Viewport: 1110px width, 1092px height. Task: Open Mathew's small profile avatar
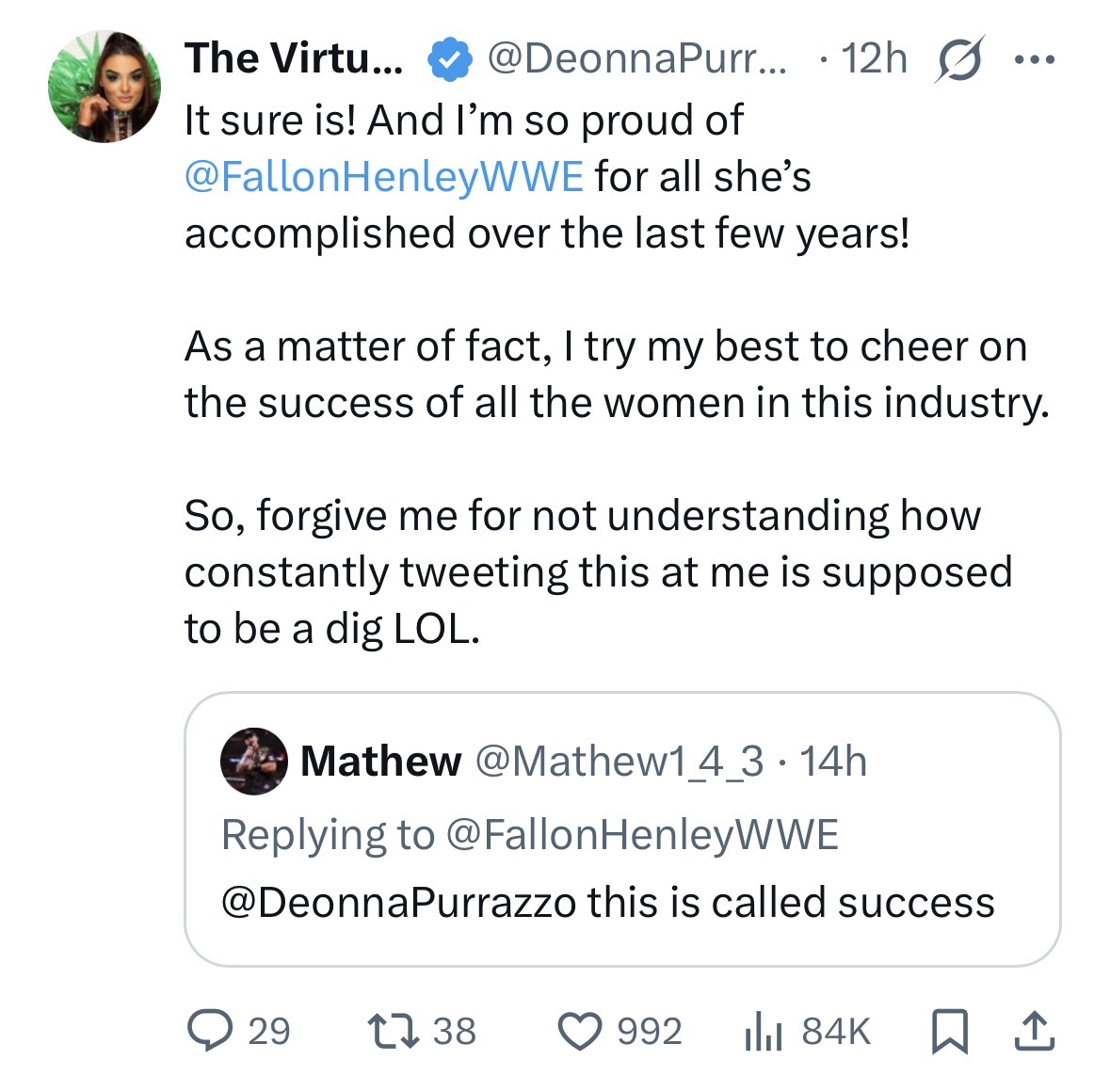tap(253, 761)
